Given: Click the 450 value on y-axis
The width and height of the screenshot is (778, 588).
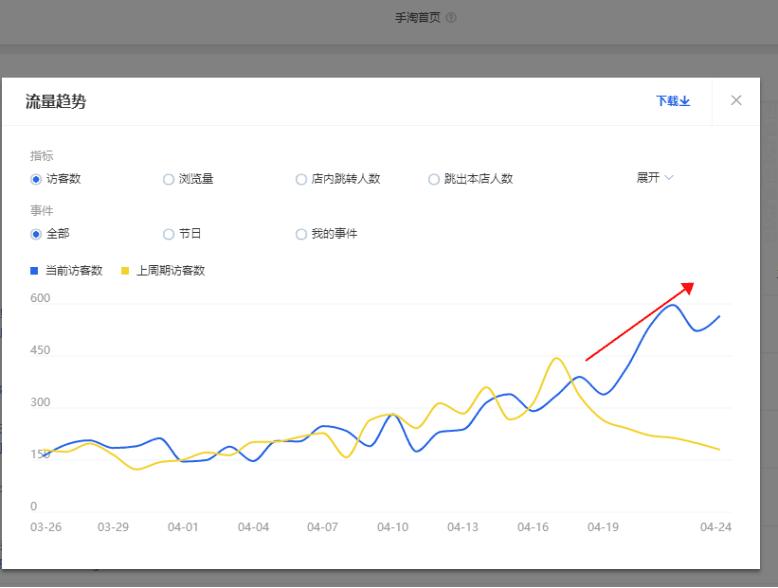Looking at the screenshot, I should tap(40, 350).
